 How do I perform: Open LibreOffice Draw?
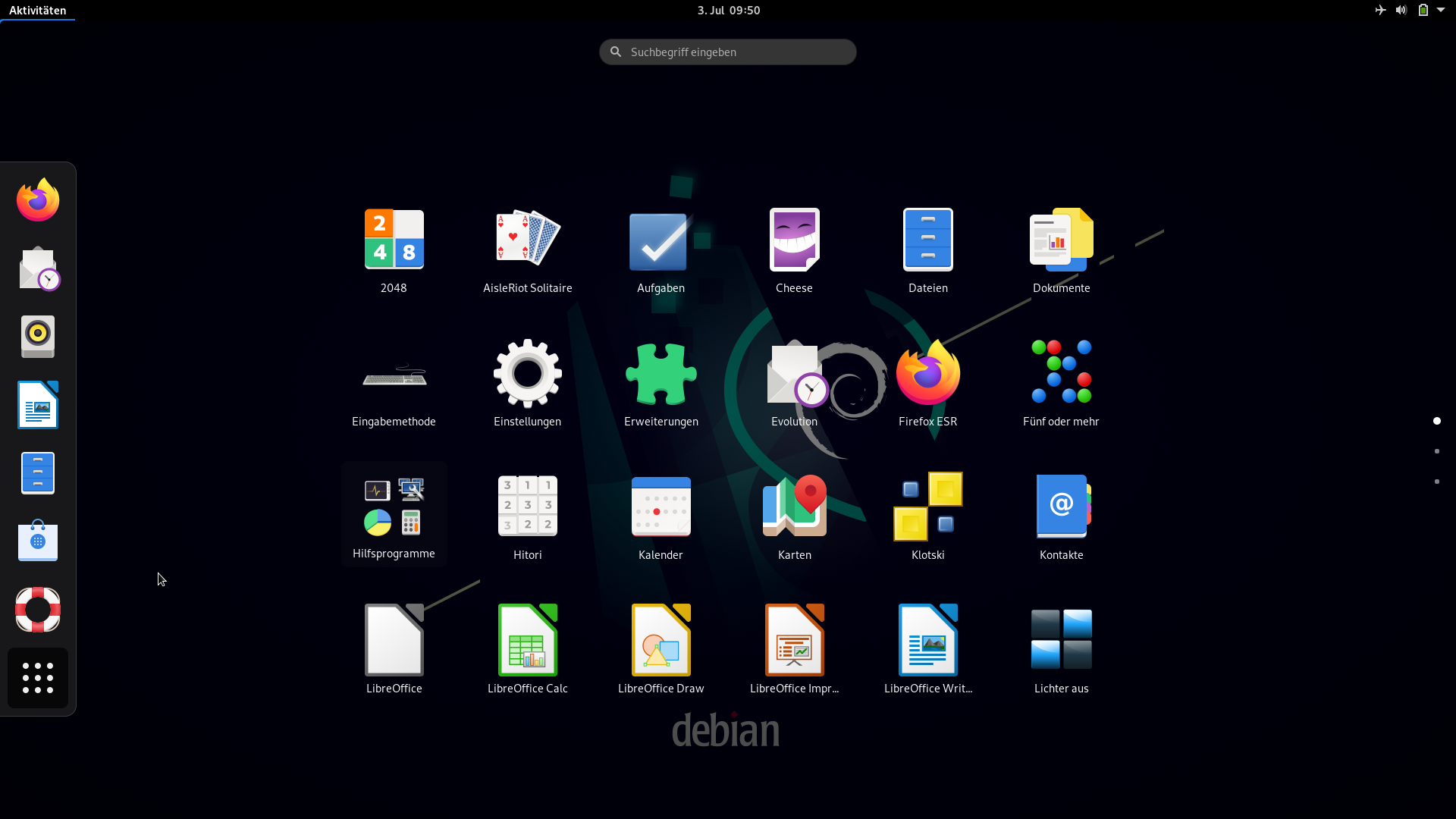[x=661, y=651]
